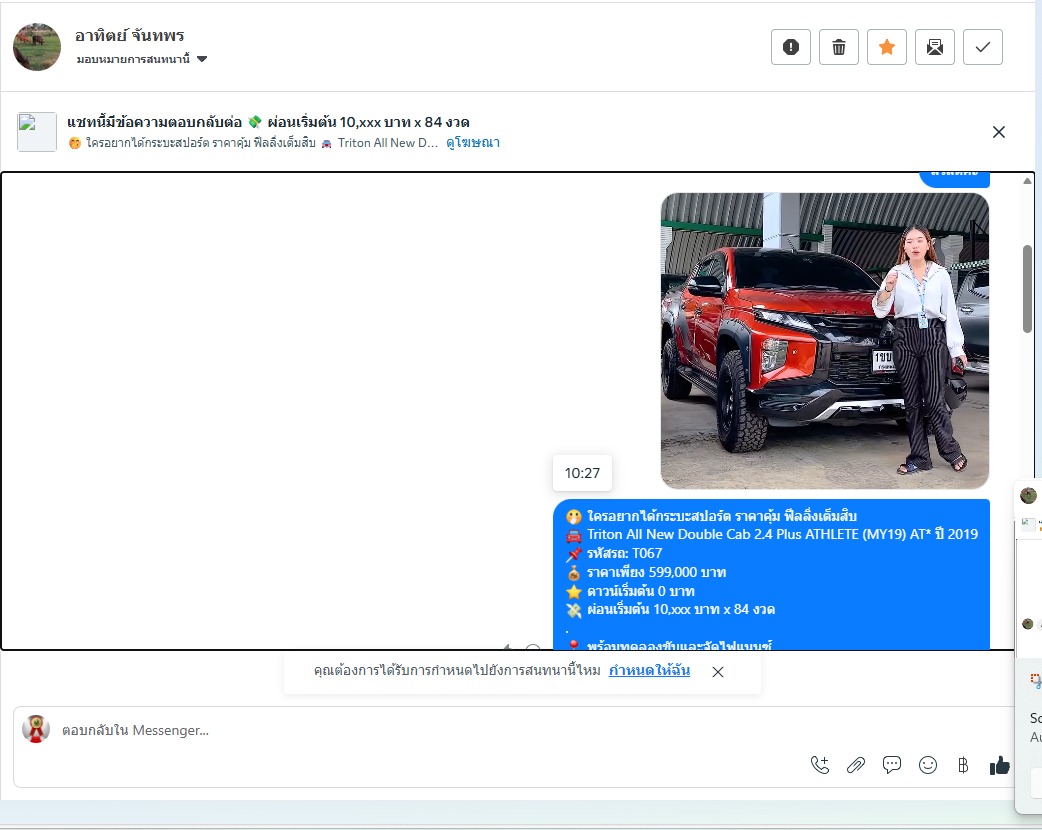Image resolution: width=1042 pixels, height=830 pixels.
Task: Open the red Triton truck video thumbnail
Action: click(x=824, y=341)
